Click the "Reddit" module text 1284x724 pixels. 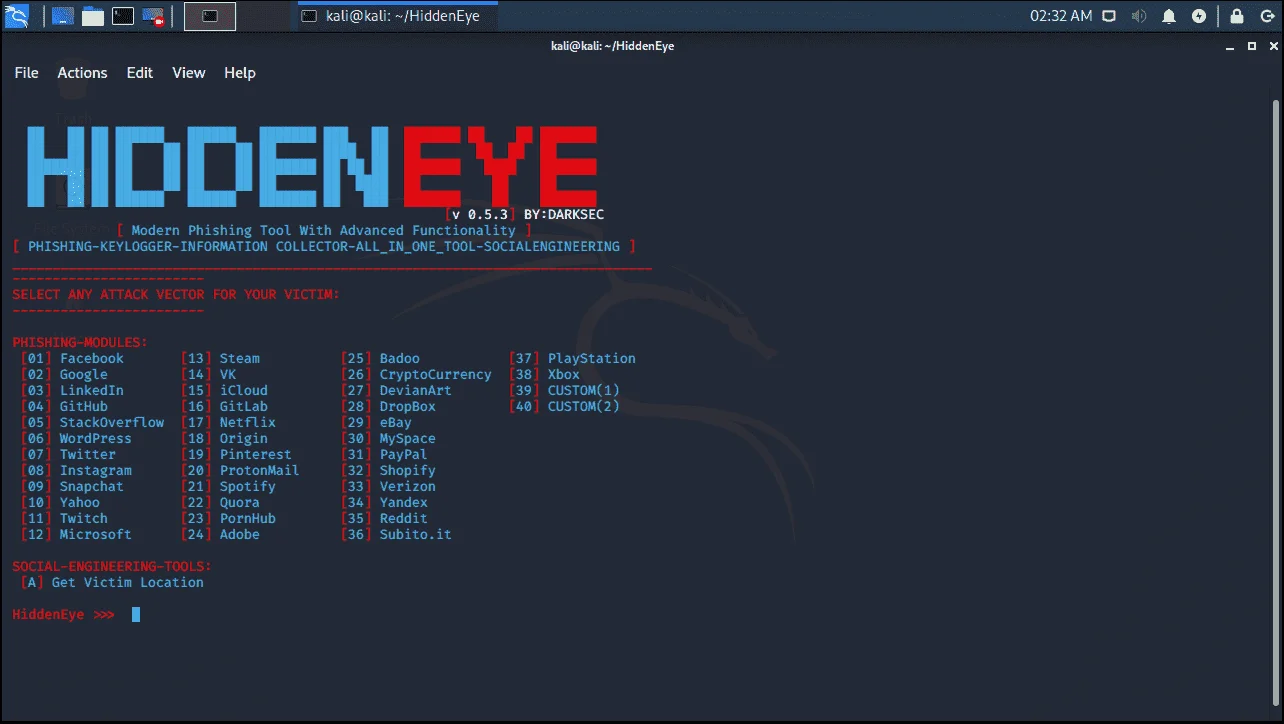coord(404,519)
